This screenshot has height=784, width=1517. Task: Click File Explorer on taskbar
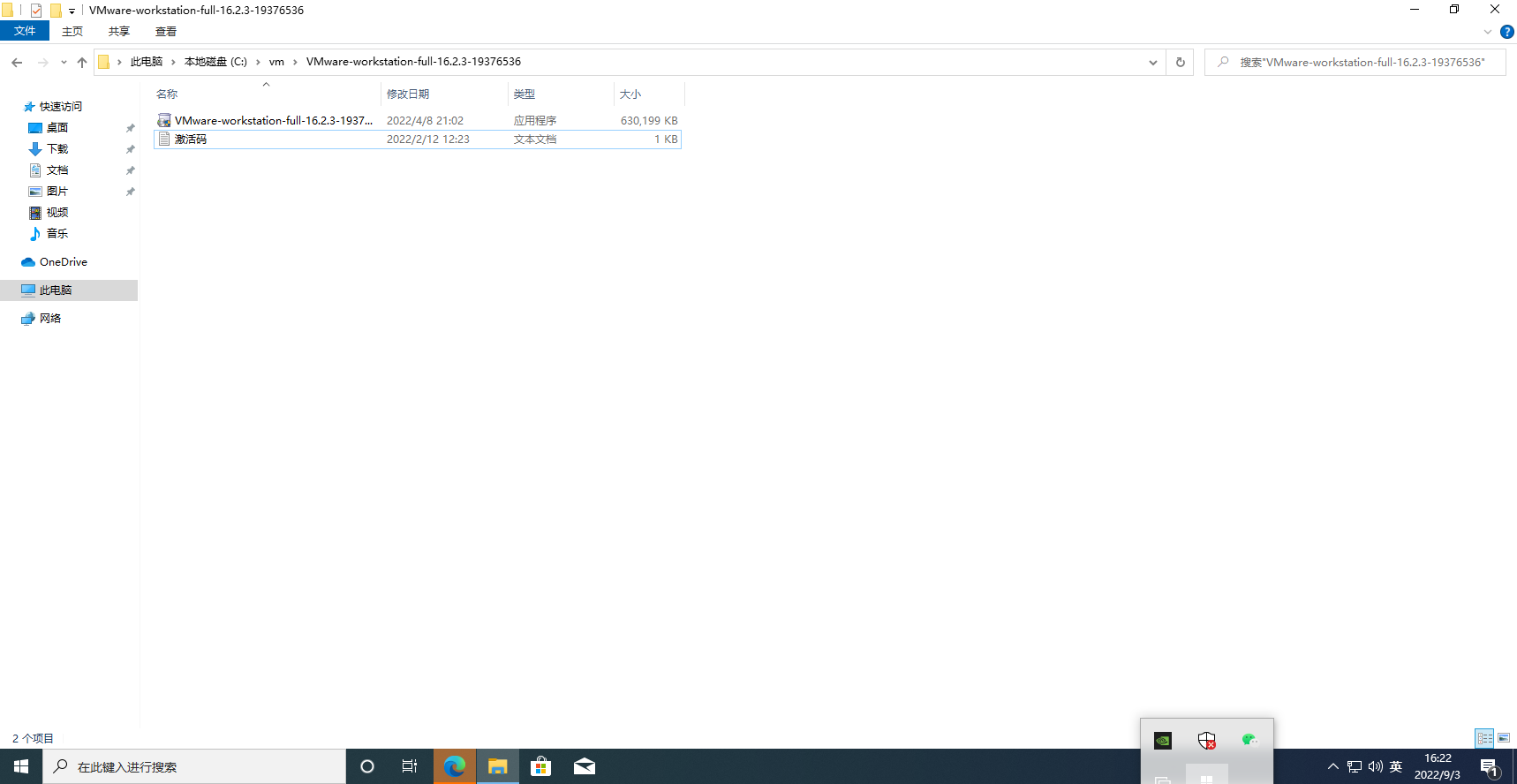pyautogui.click(x=498, y=766)
